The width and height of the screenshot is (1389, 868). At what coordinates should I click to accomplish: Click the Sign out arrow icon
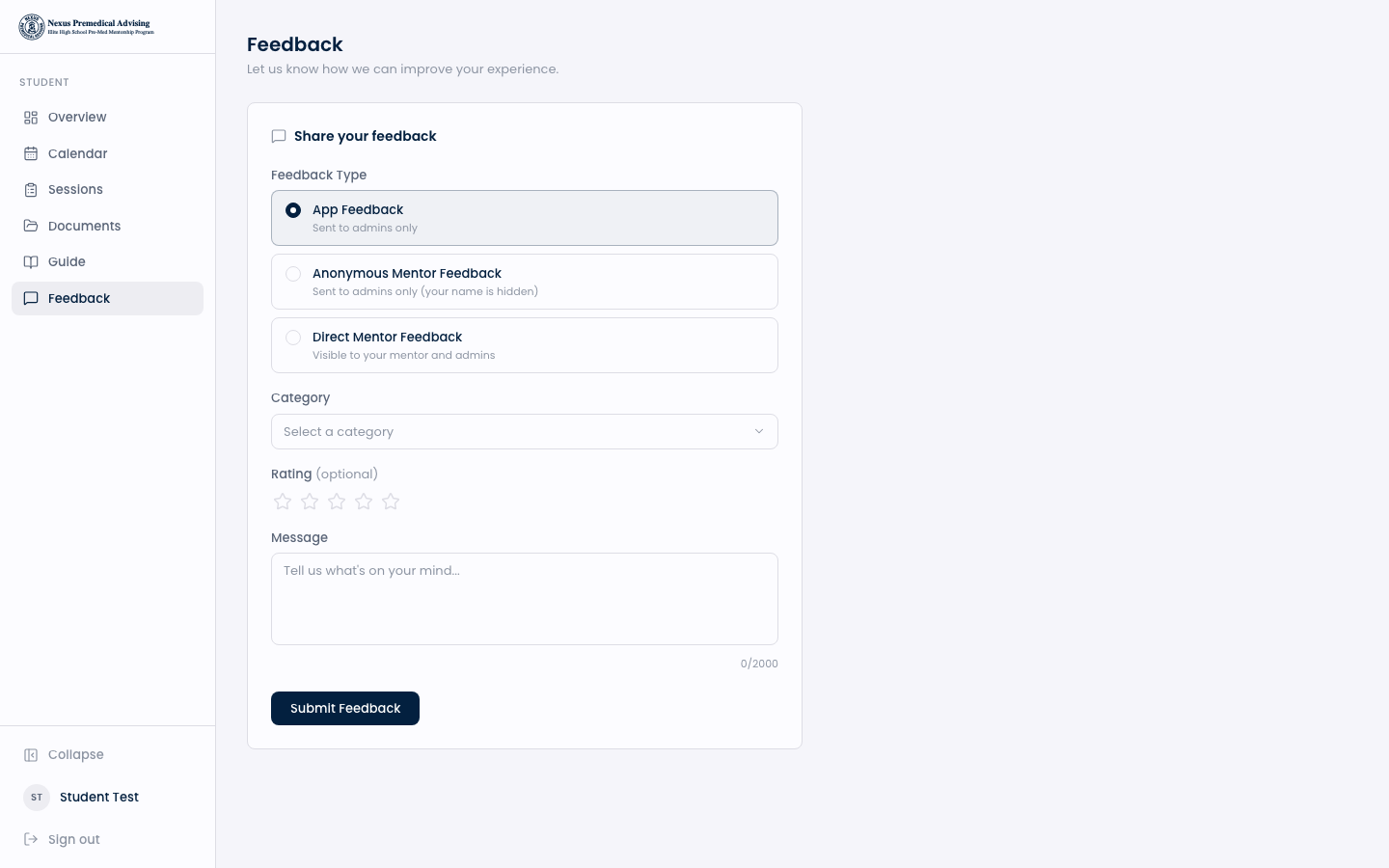point(31,839)
